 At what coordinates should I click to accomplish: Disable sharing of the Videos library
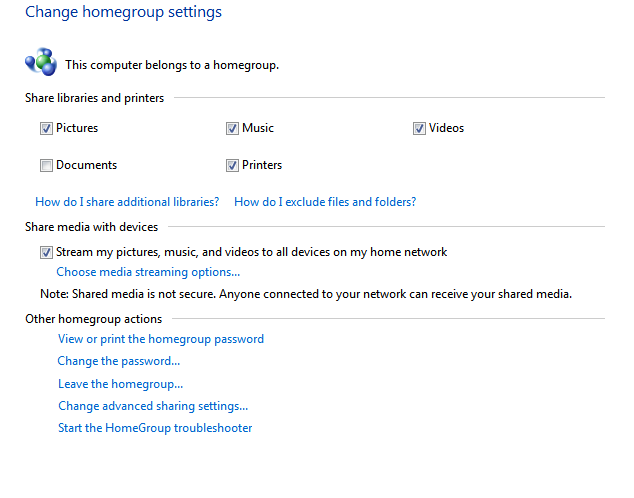click(419, 129)
